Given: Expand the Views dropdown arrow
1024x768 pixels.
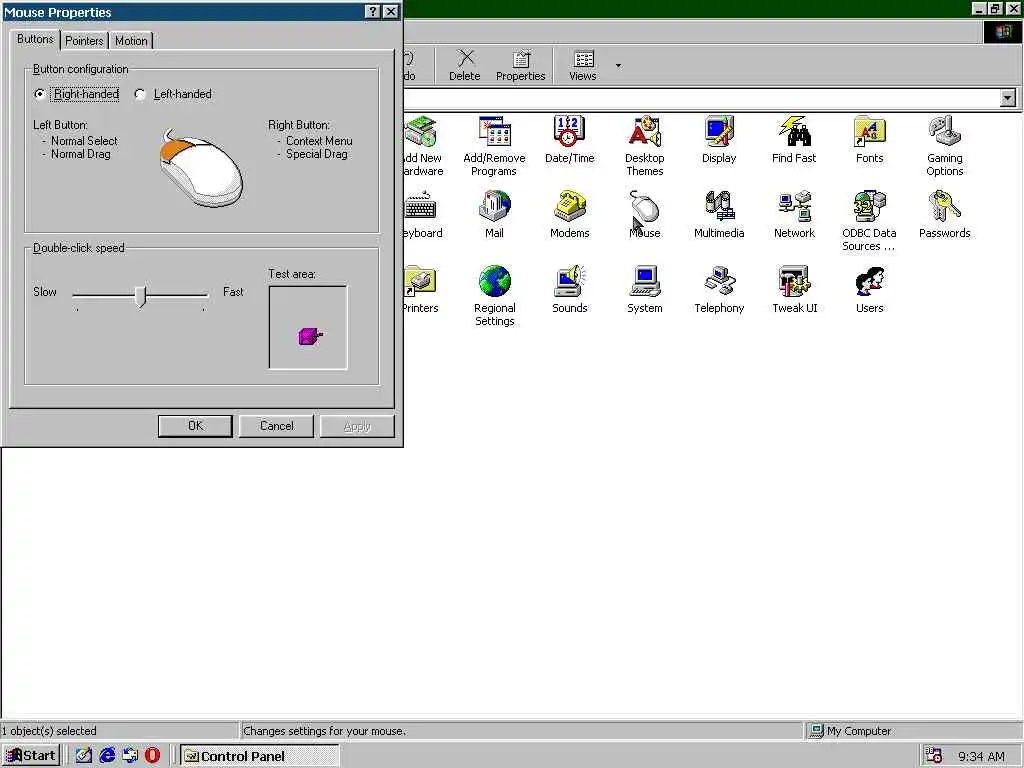Looking at the screenshot, I should (618, 65).
